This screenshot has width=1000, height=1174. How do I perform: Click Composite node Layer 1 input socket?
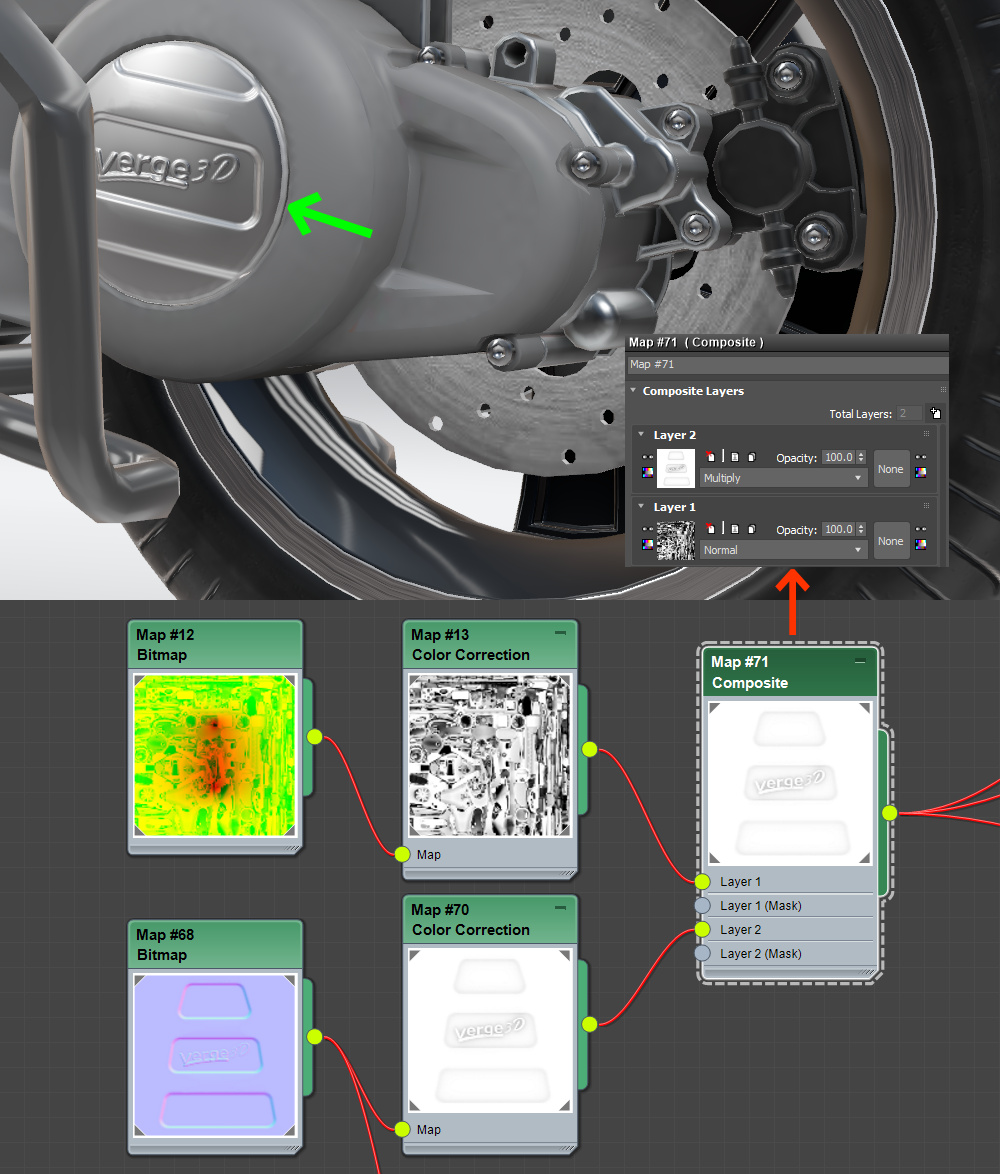coord(702,881)
